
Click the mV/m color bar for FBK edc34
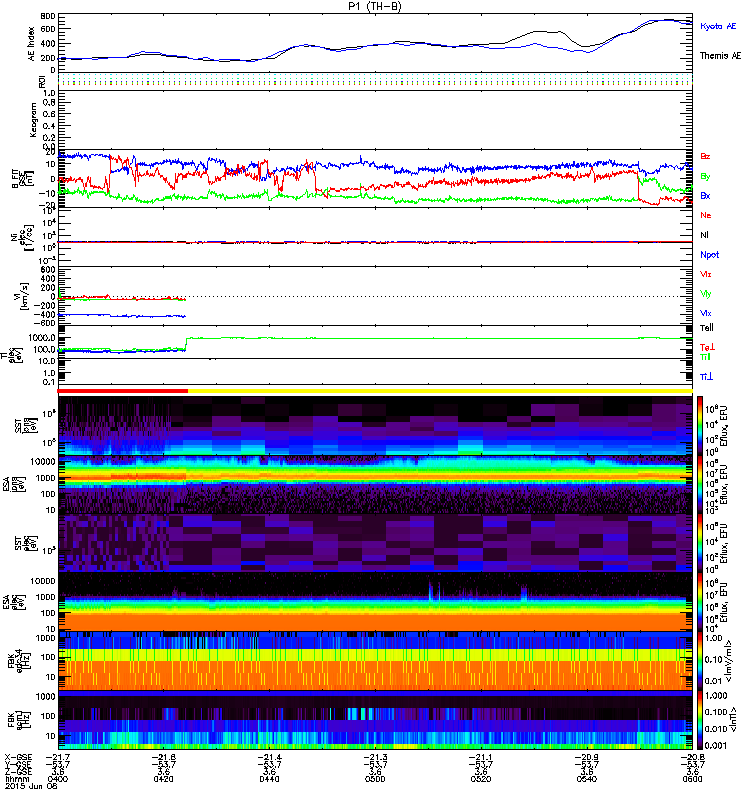(699, 661)
